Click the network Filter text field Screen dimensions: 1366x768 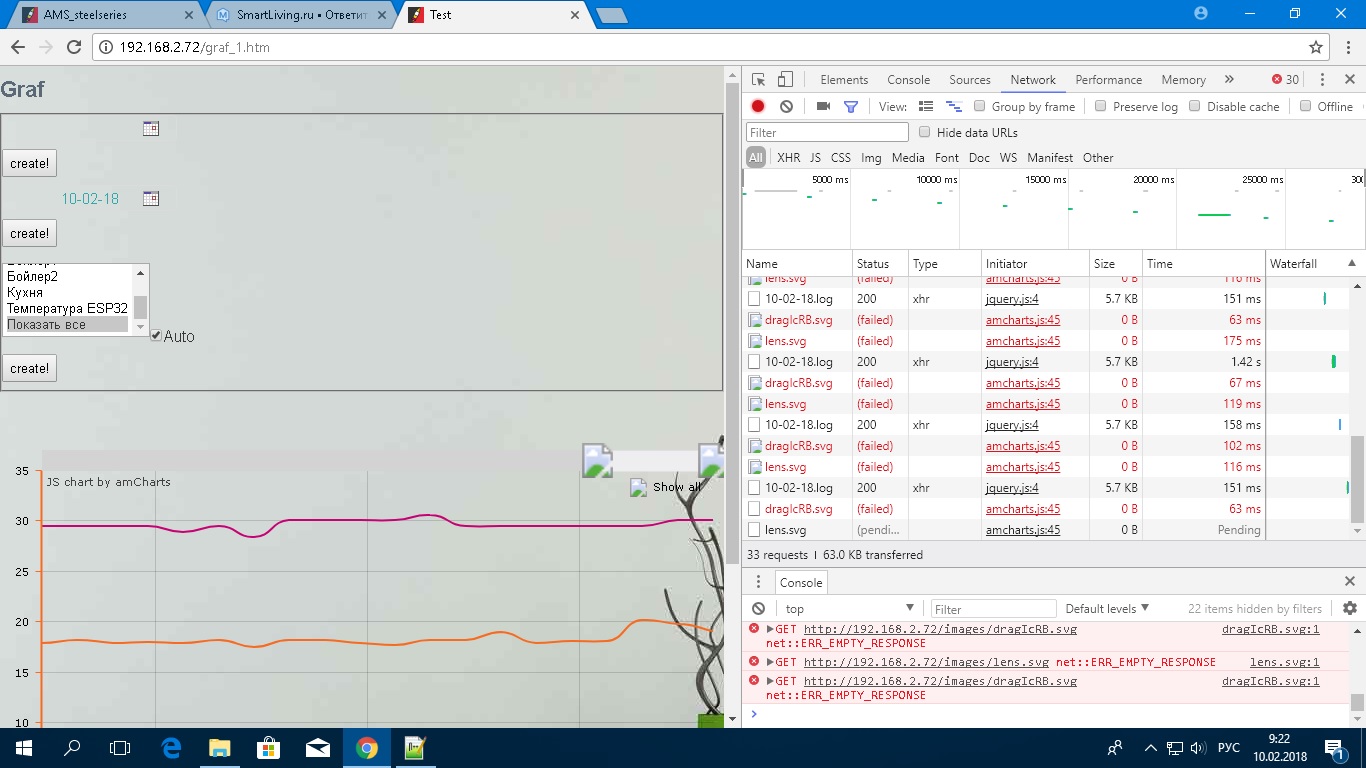(x=827, y=133)
